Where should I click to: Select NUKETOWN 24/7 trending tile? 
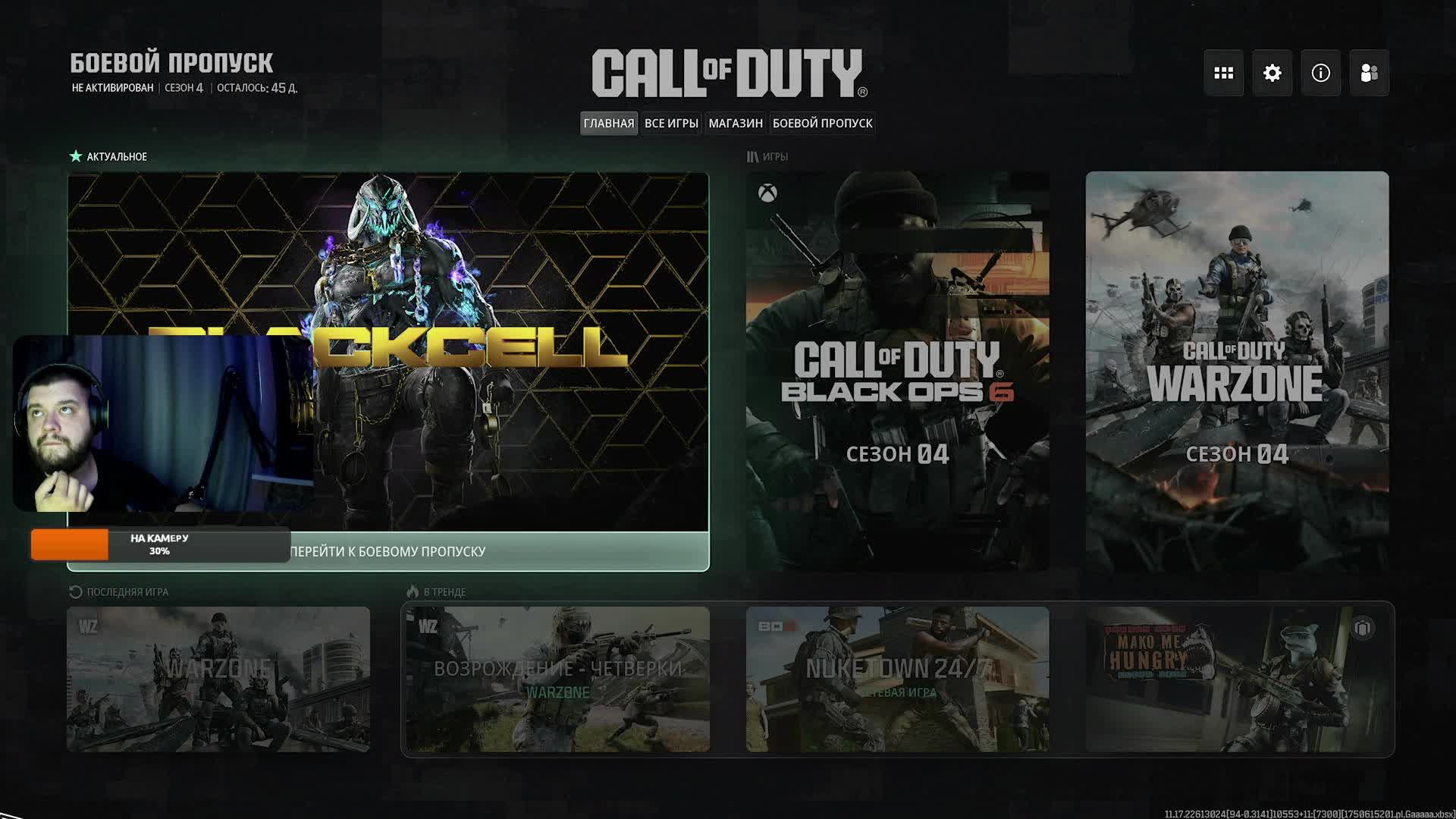[898, 679]
